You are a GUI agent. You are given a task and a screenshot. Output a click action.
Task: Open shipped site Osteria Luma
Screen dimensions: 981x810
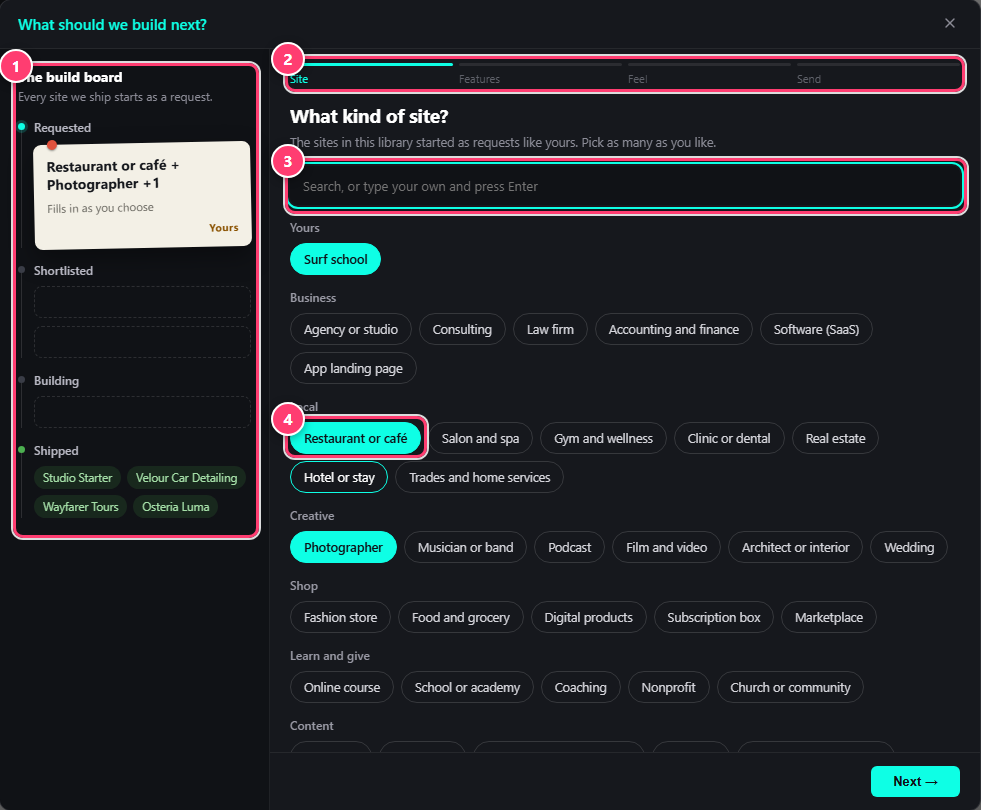tap(175, 507)
